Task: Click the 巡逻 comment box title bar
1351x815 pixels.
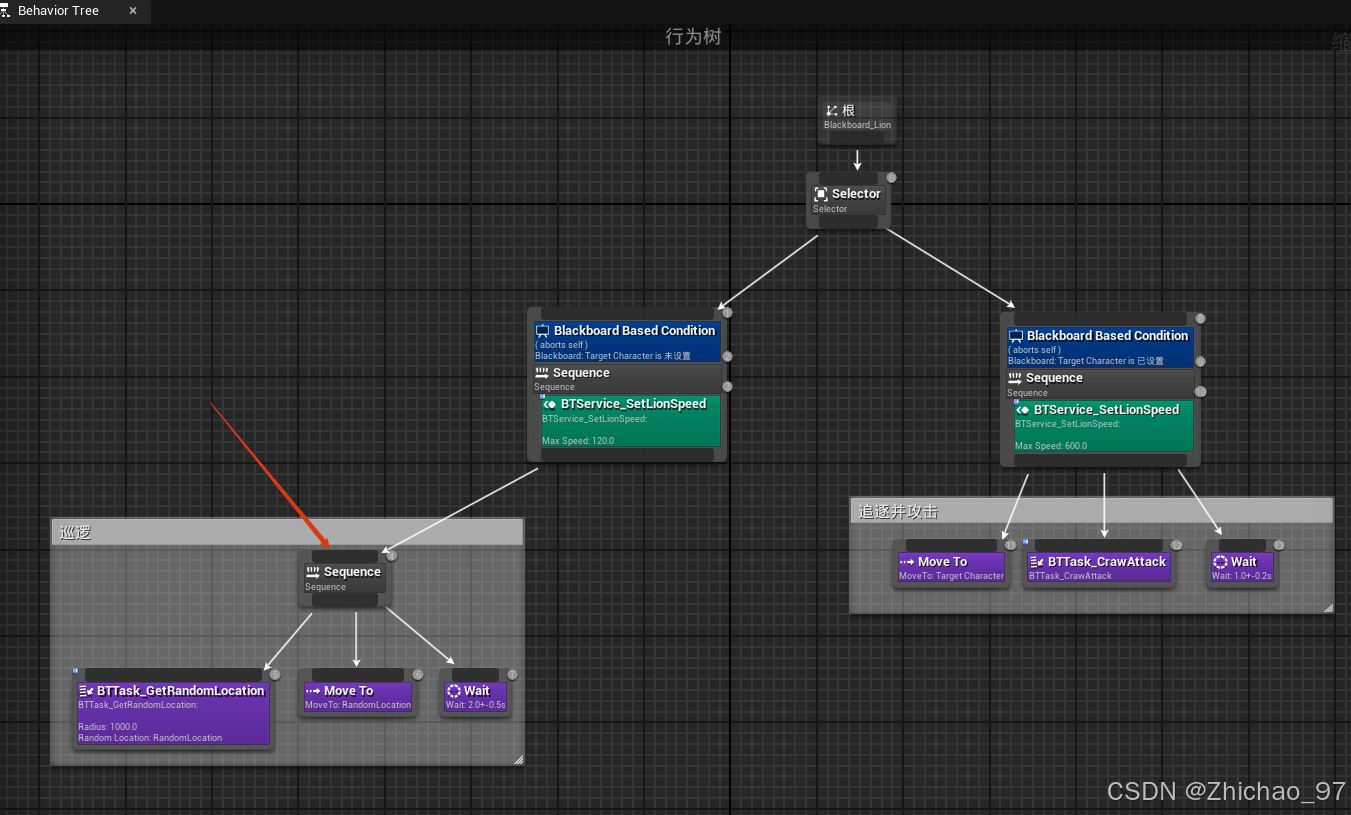Action: coord(287,532)
